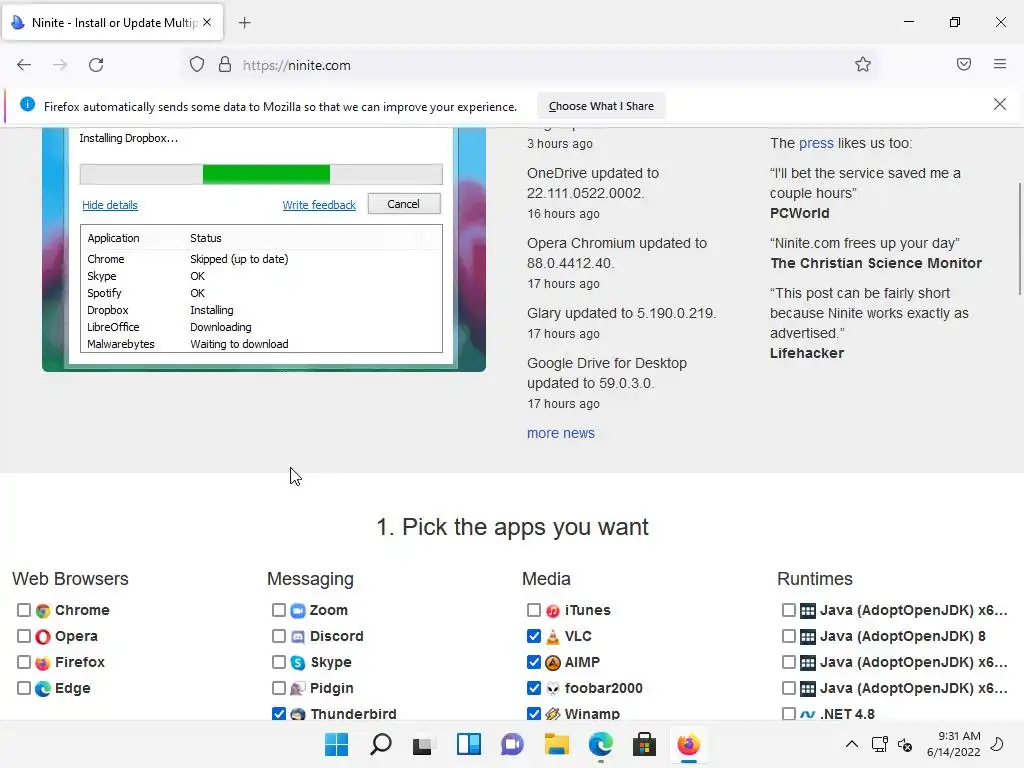
Task: Click the AIMP app icon
Action: tap(552, 663)
